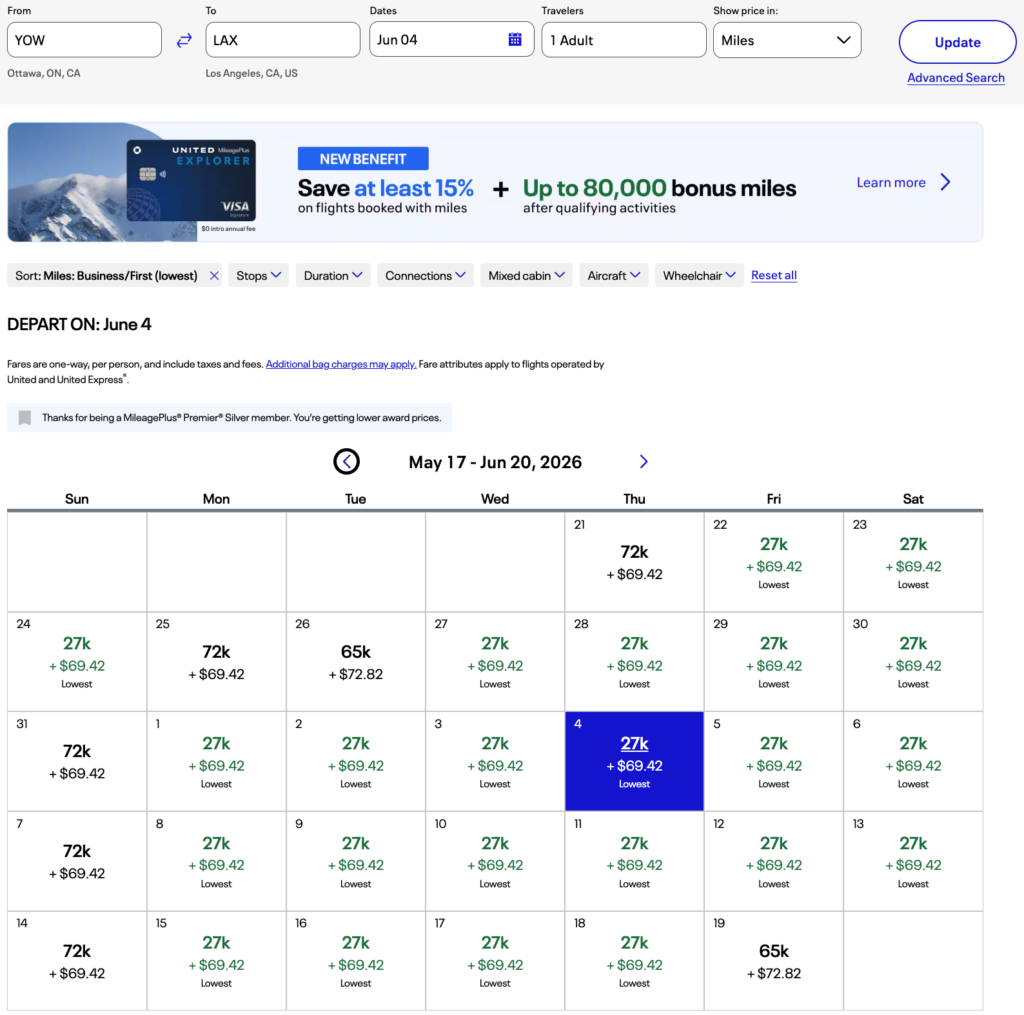Select June 2 fare 27k
This screenshot has height=1015, width=1024.
[356, 762]
